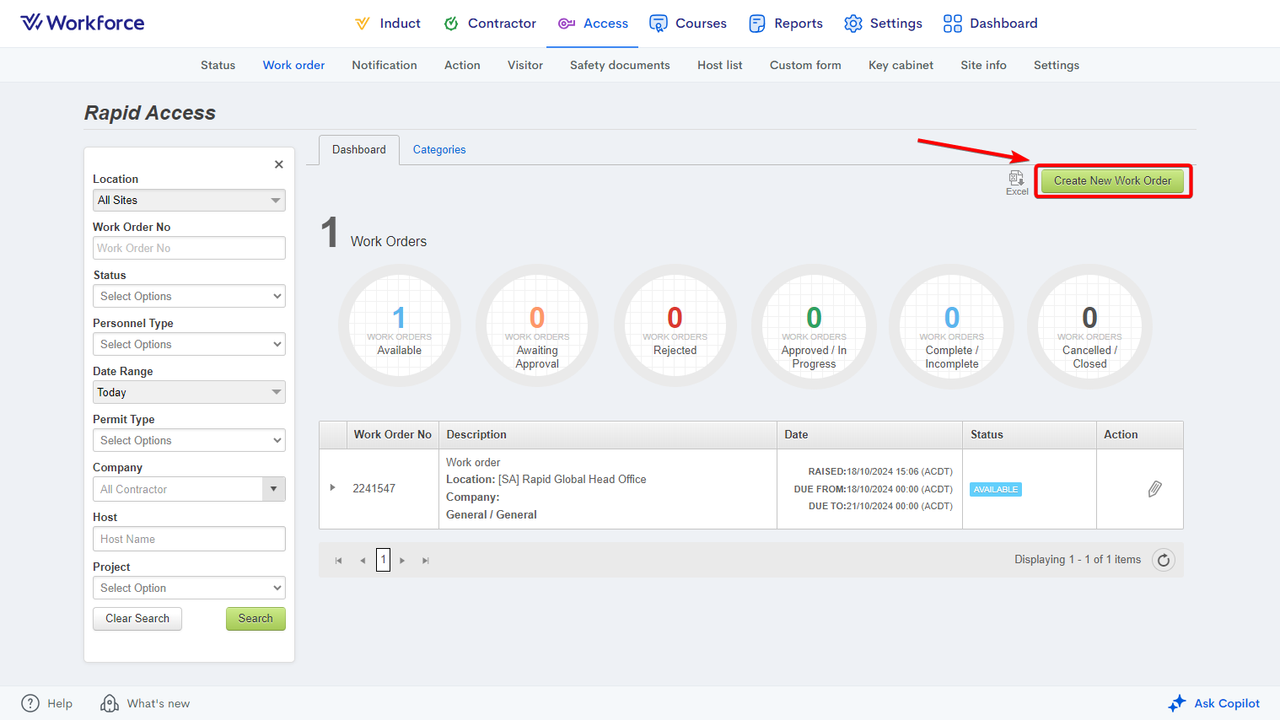Open the Date Range Today dropdown

(x=189, y=392)
